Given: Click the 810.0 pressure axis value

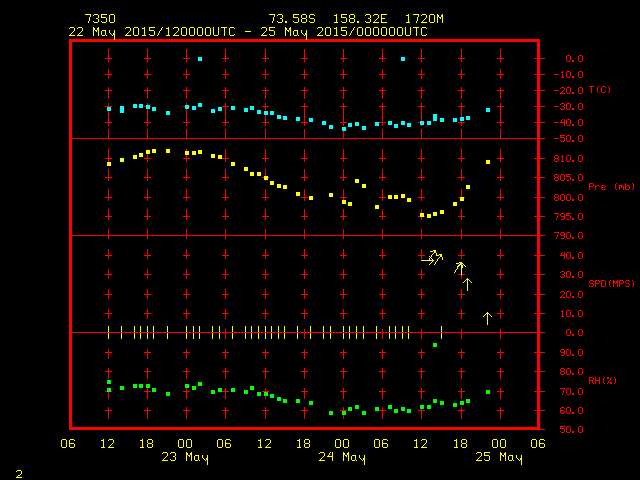Looking at the screenshot, I should [569, 159].
